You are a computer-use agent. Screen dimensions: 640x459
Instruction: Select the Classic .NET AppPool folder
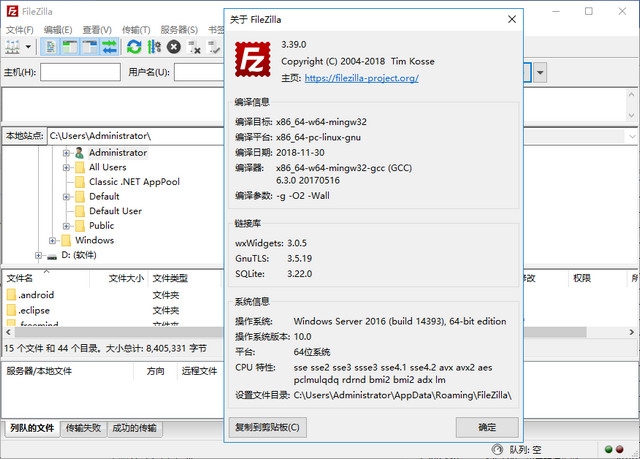pyautogui.click(x=134, y=182)
